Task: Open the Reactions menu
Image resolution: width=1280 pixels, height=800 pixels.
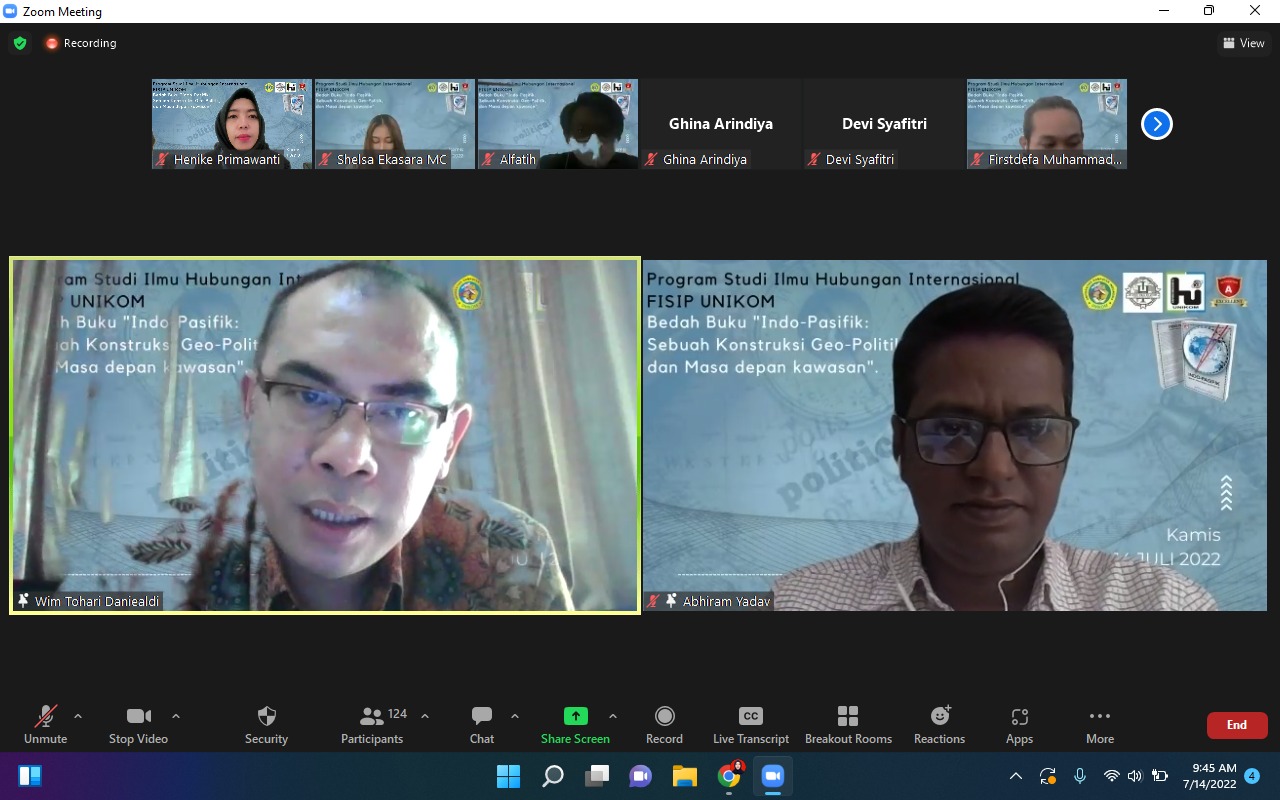Action: pyautogui.click(x=939, y=725)
